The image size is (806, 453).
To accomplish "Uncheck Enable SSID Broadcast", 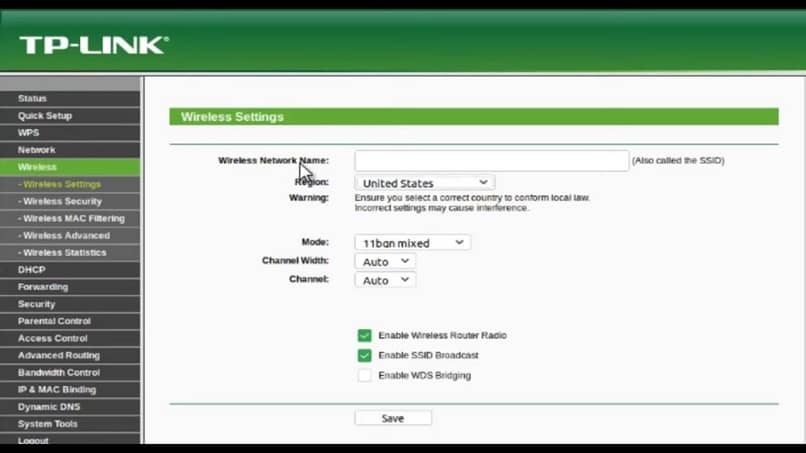I will point(364,355).
